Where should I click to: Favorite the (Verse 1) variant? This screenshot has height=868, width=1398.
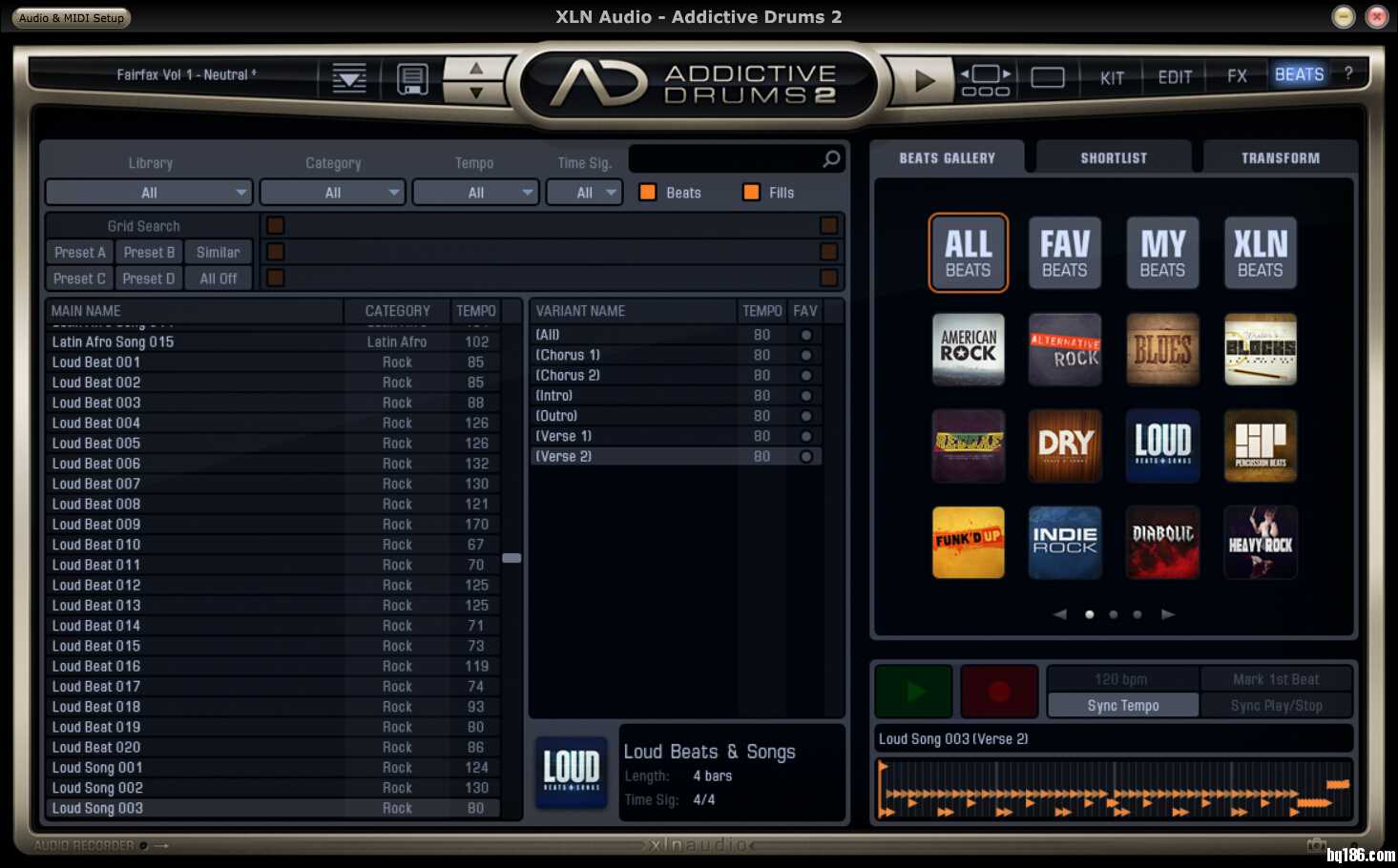point(806,436)
